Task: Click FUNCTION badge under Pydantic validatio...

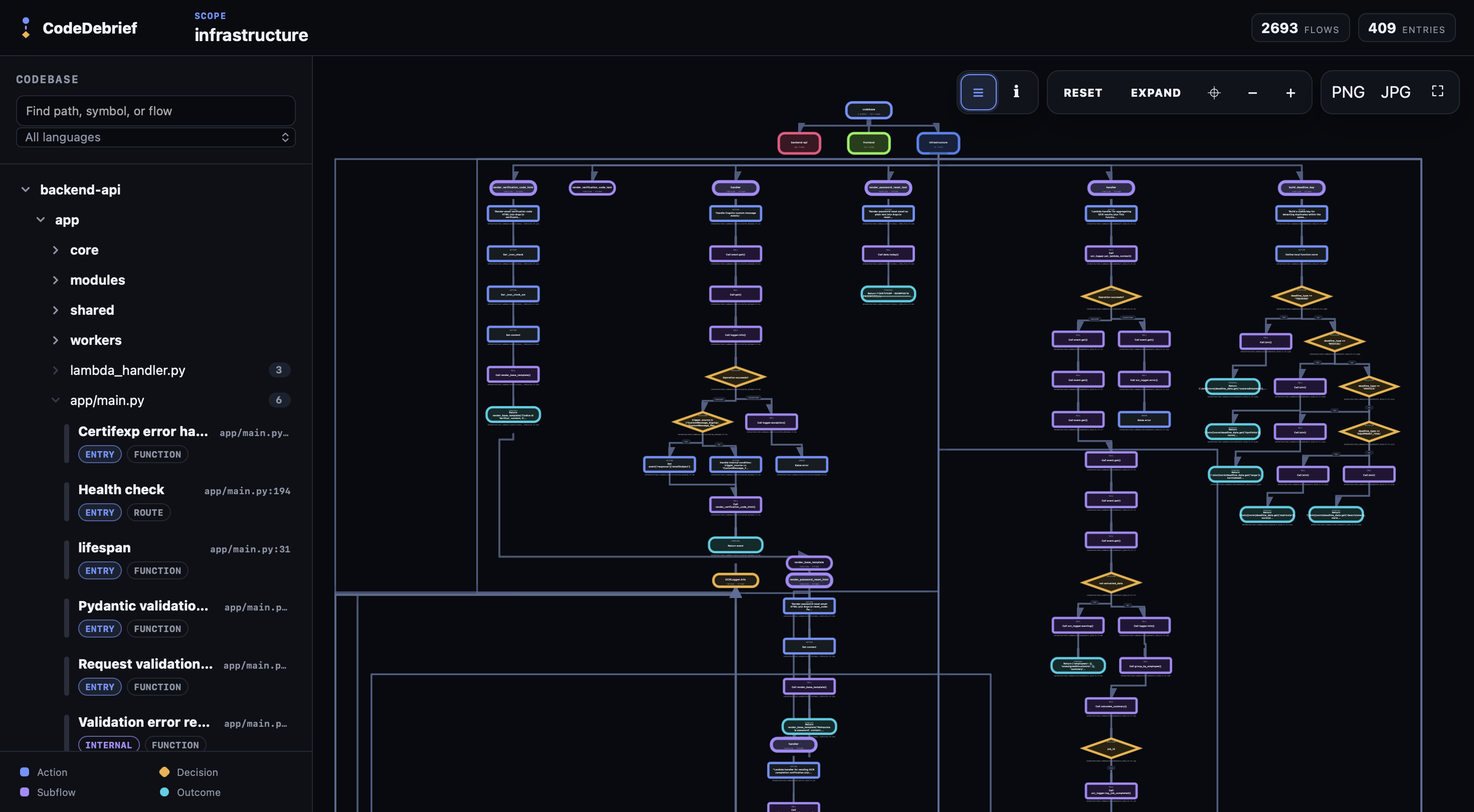Action: coord(157,629)
